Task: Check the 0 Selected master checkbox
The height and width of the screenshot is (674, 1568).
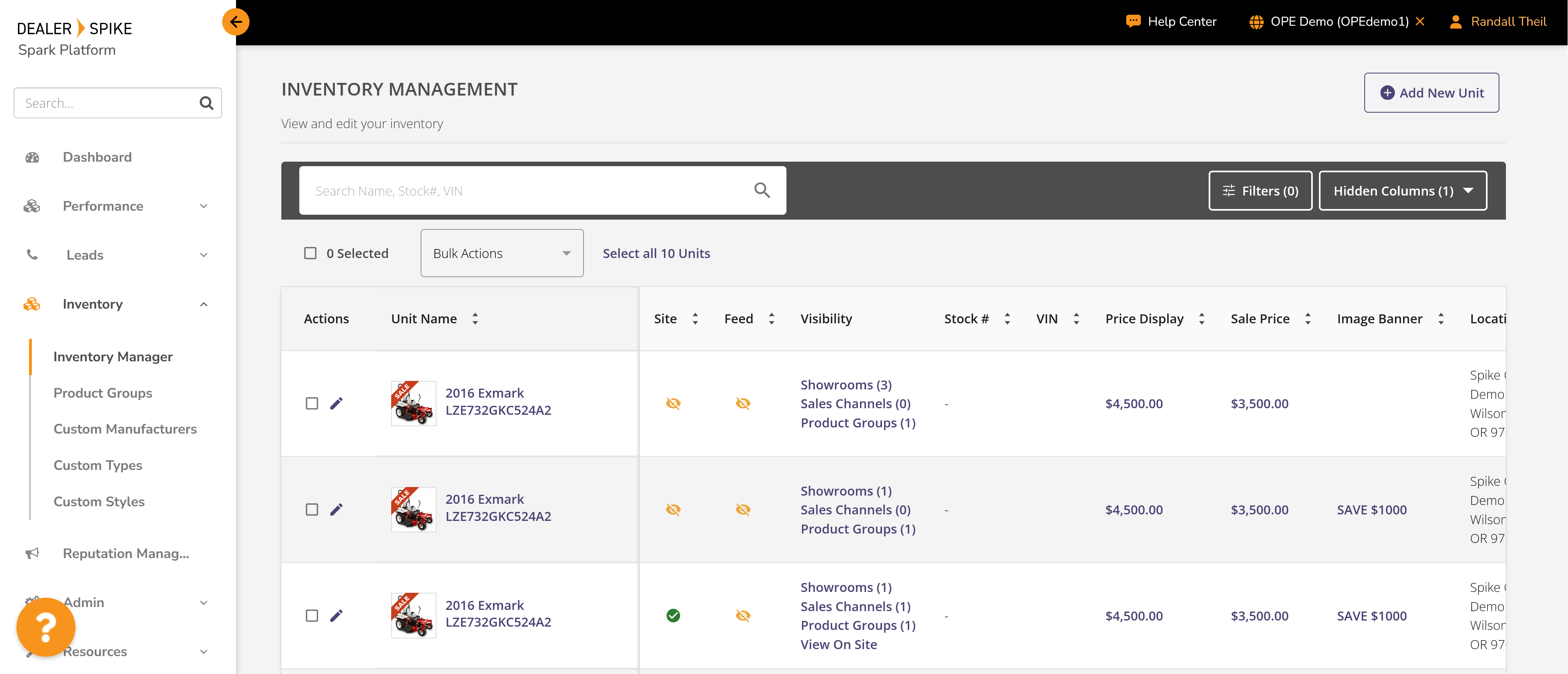Action: (310, 253)
